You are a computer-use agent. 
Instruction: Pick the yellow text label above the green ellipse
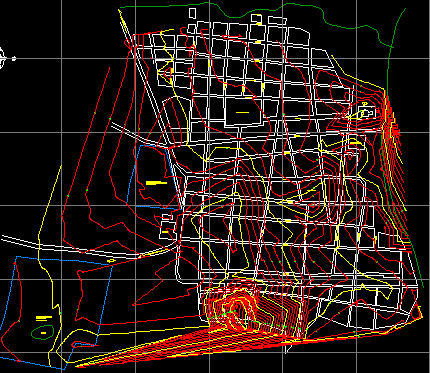(x=44, y=318)
